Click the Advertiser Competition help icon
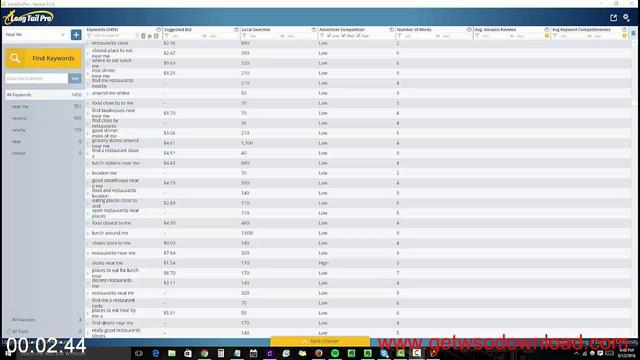This screenshot has height=360, width=640. point(391,30)
